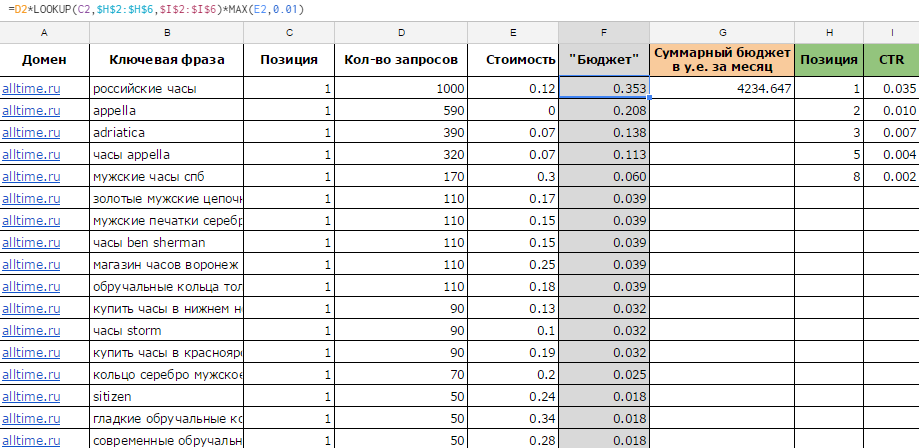Select cell 'мужские часы спб'
Image resolution: width=919 pixels, height=448 pixels.
click(x=166, y=177)
